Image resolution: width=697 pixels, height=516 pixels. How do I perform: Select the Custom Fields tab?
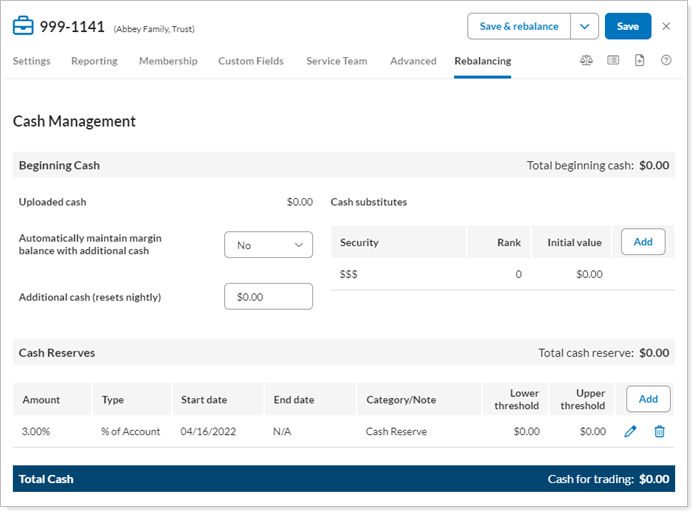pyautogui.click(x=251, y=61)
